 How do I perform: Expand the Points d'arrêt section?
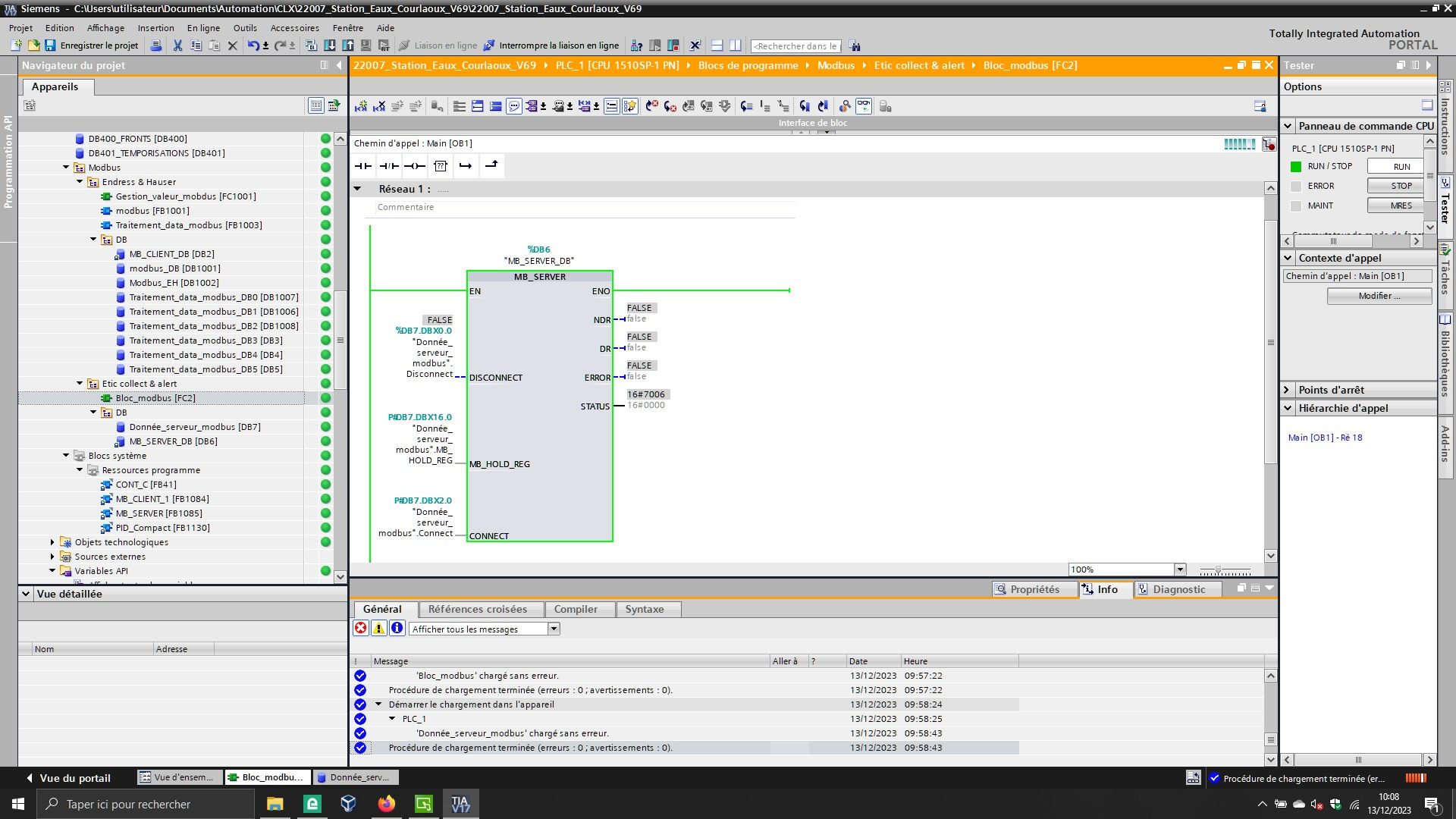1287,390
